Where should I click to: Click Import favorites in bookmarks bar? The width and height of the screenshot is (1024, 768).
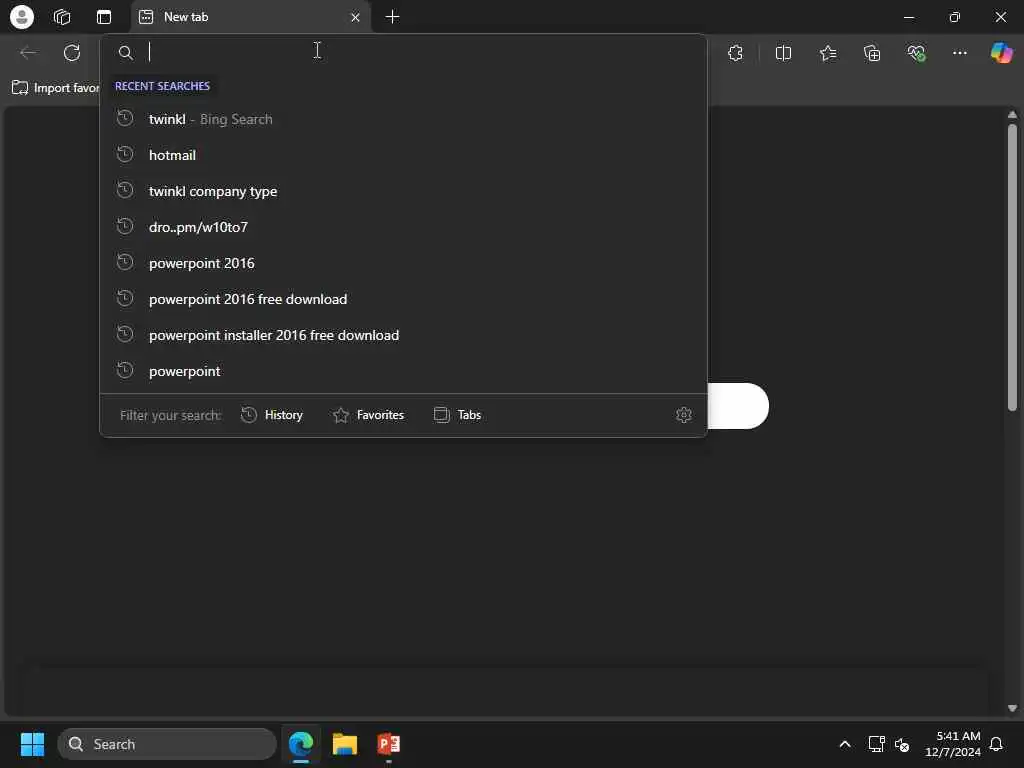[56, 88]
